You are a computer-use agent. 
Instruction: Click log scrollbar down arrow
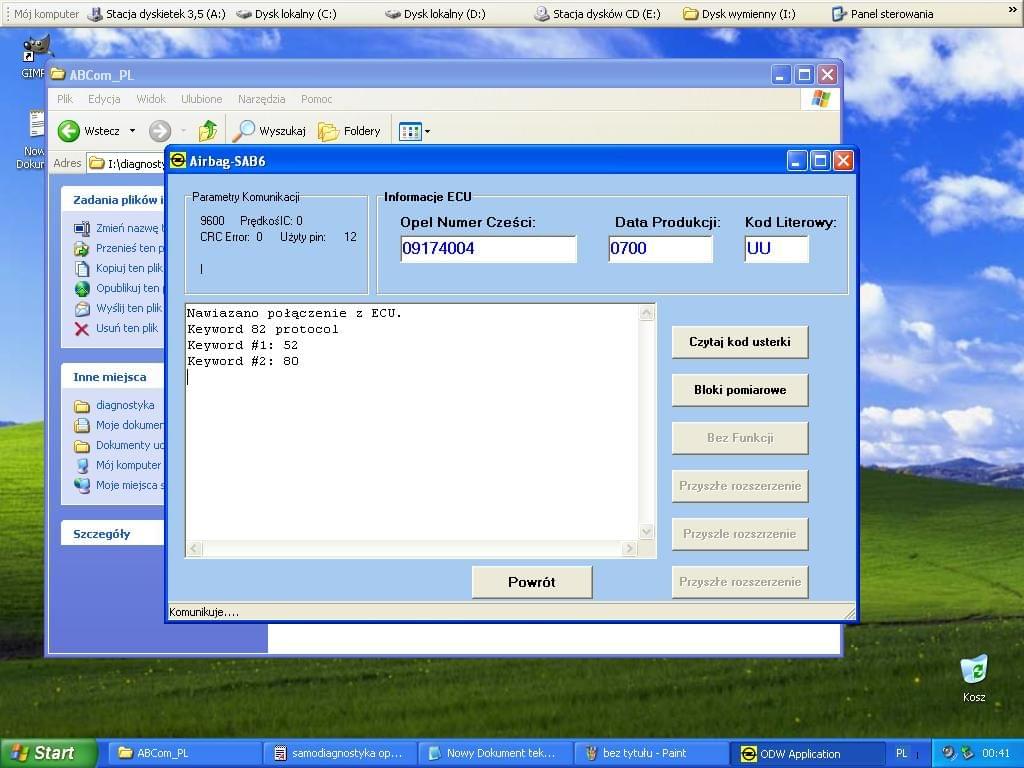coord(647,532)
